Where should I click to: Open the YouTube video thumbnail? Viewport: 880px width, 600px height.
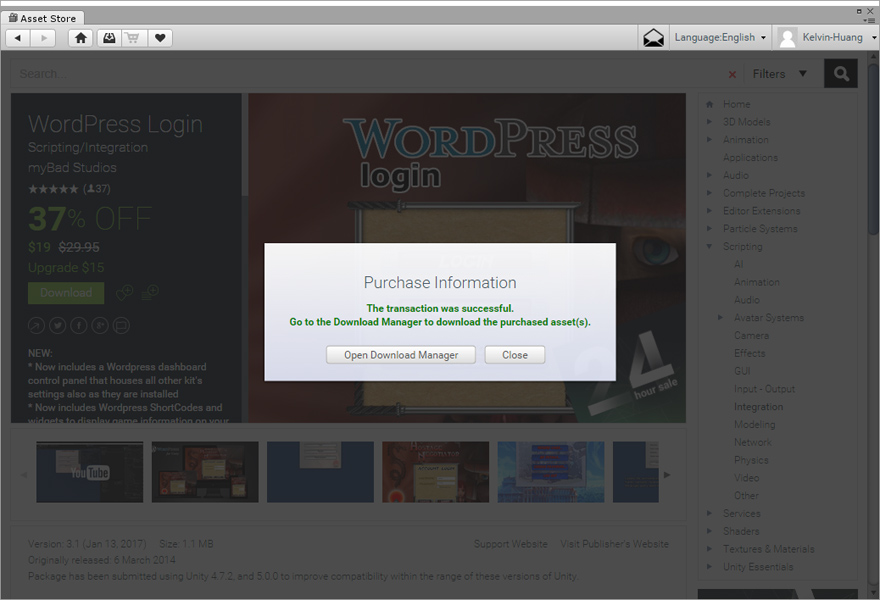tap(90, 472)
